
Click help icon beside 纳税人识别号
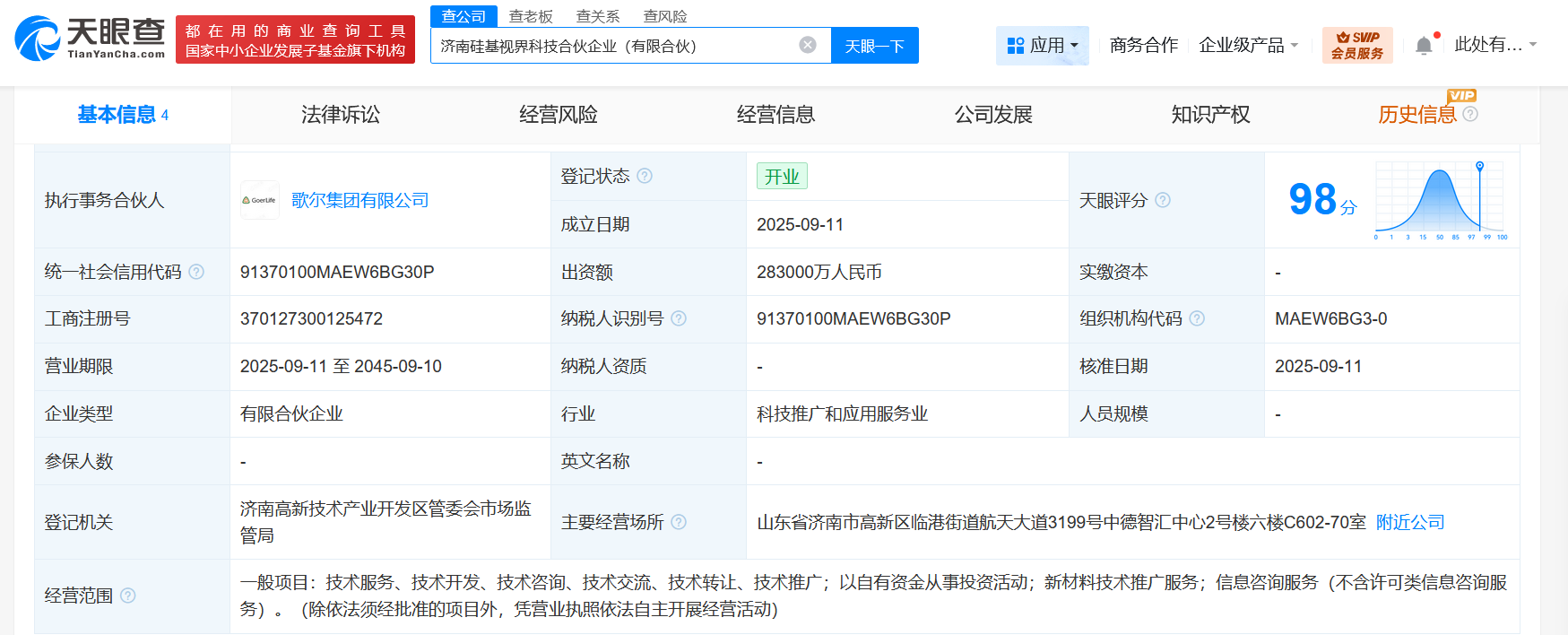coord(679,318)
